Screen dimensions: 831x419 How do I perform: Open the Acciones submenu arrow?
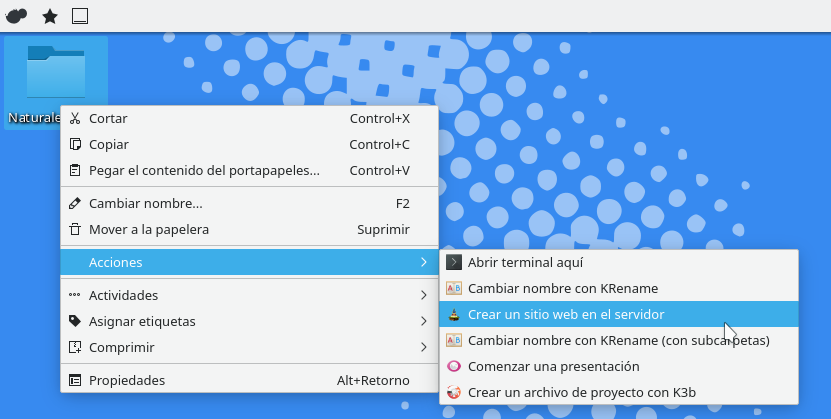tap(423, 262)
